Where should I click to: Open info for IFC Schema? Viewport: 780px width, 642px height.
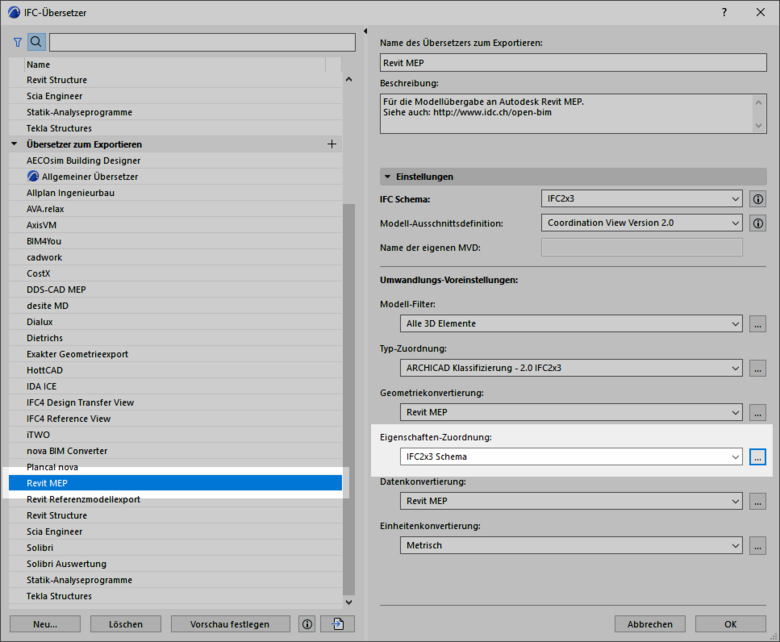tap(758, 199)
